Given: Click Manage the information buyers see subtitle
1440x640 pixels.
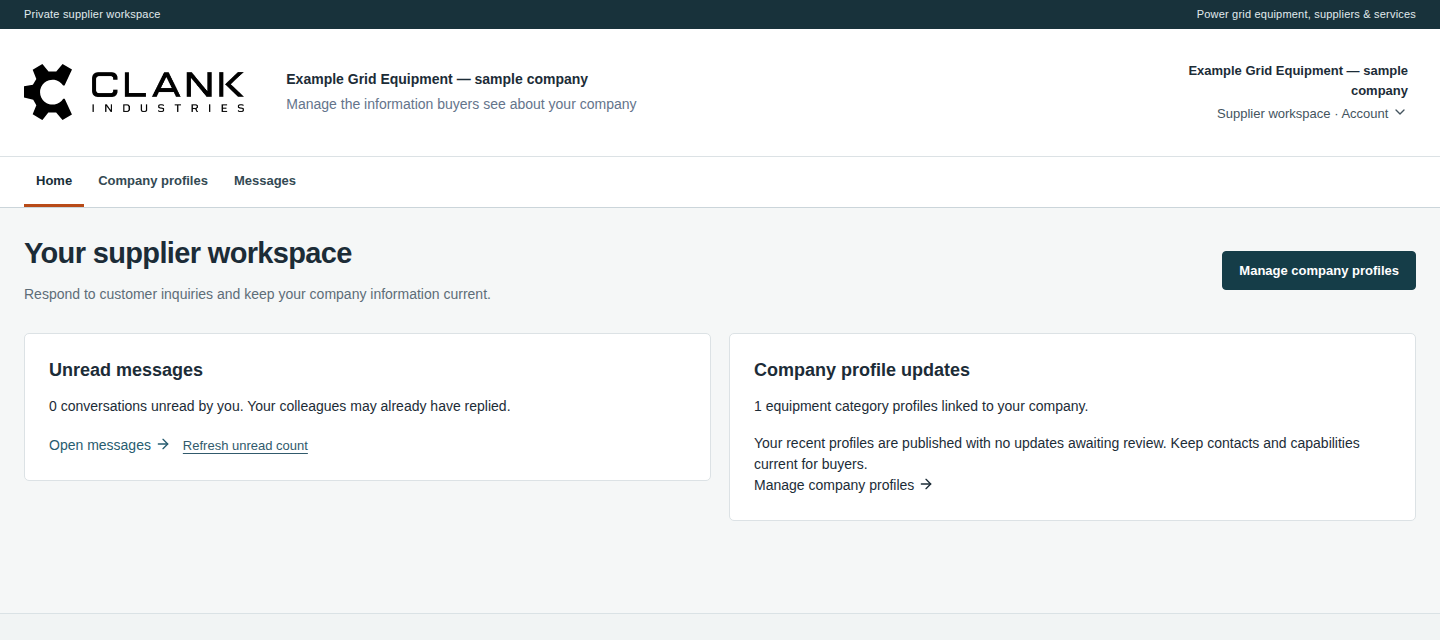Looking at the screenshot, I should click(461, 104).
